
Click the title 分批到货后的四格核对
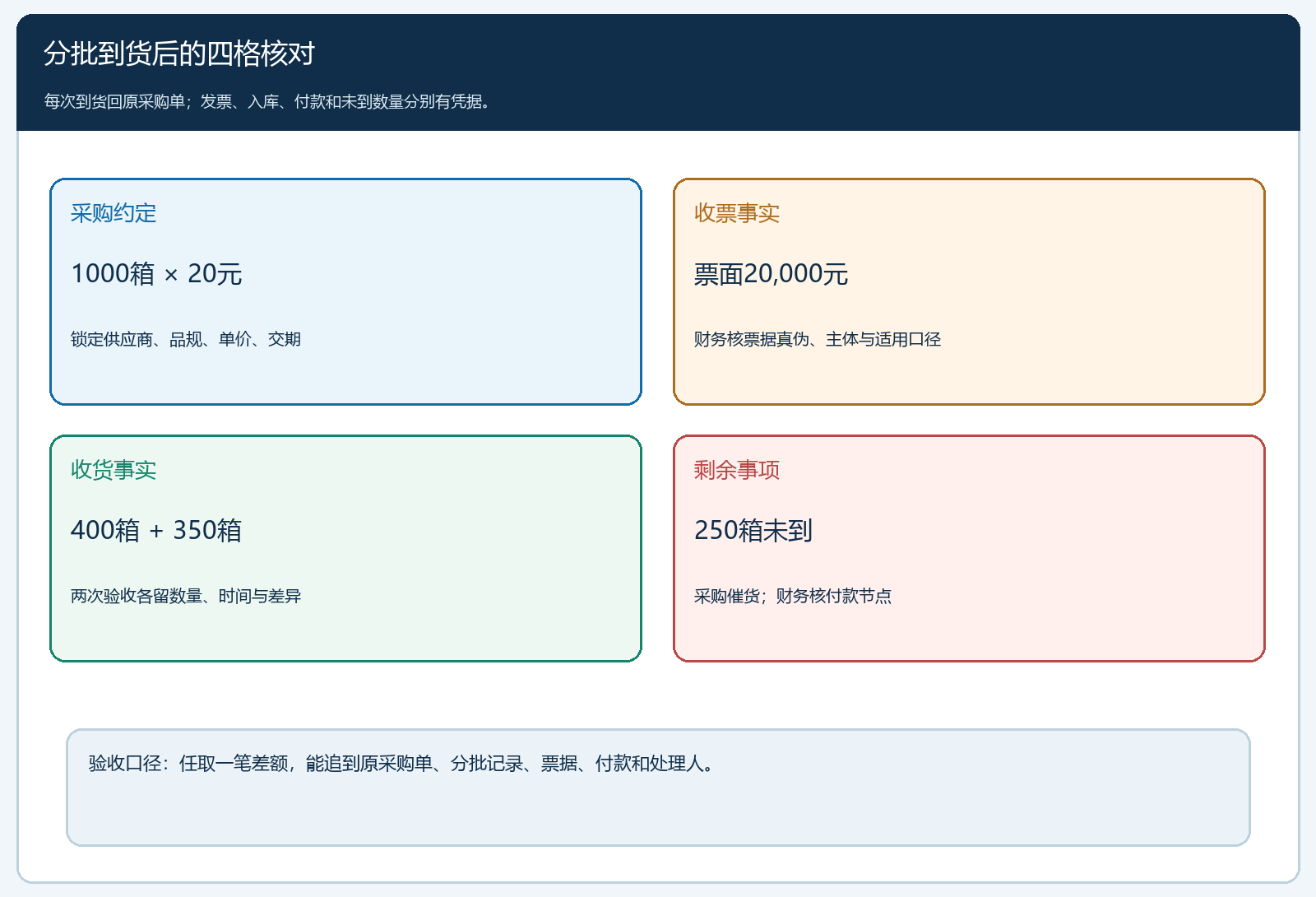point(179,53)
